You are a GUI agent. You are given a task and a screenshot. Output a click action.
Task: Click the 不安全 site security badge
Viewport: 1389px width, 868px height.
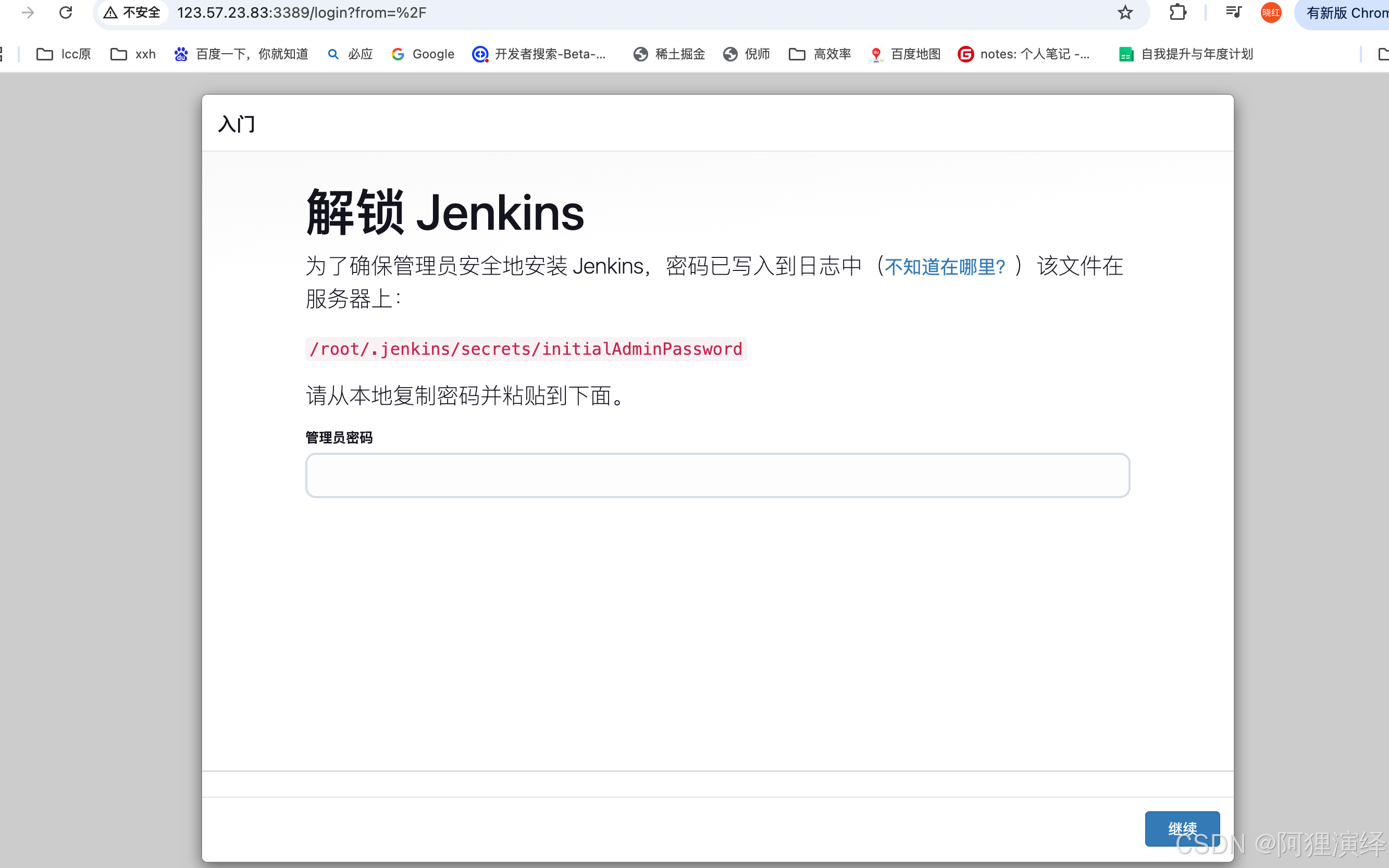pos(131,12)
